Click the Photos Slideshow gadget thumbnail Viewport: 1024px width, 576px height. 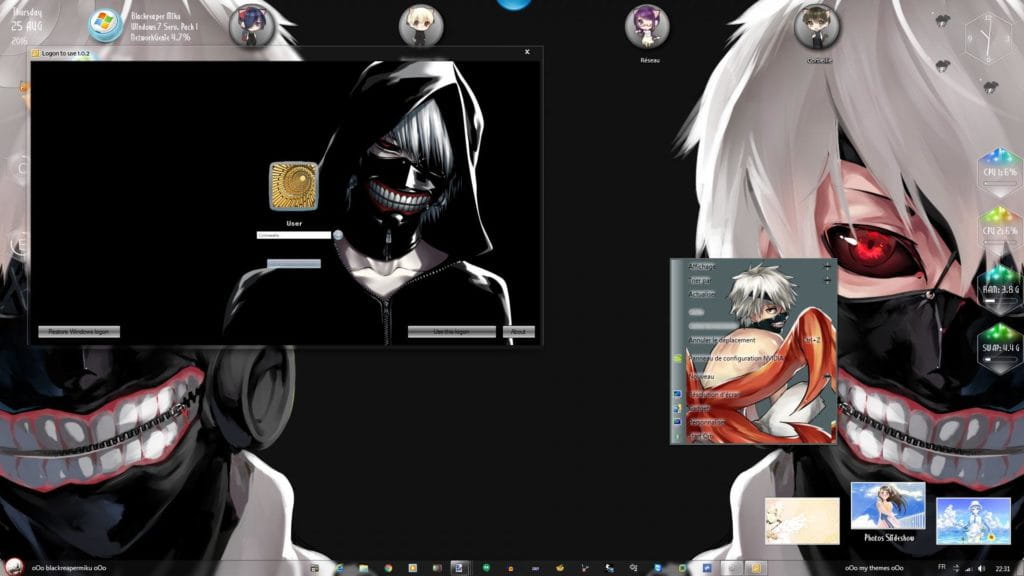887,506
